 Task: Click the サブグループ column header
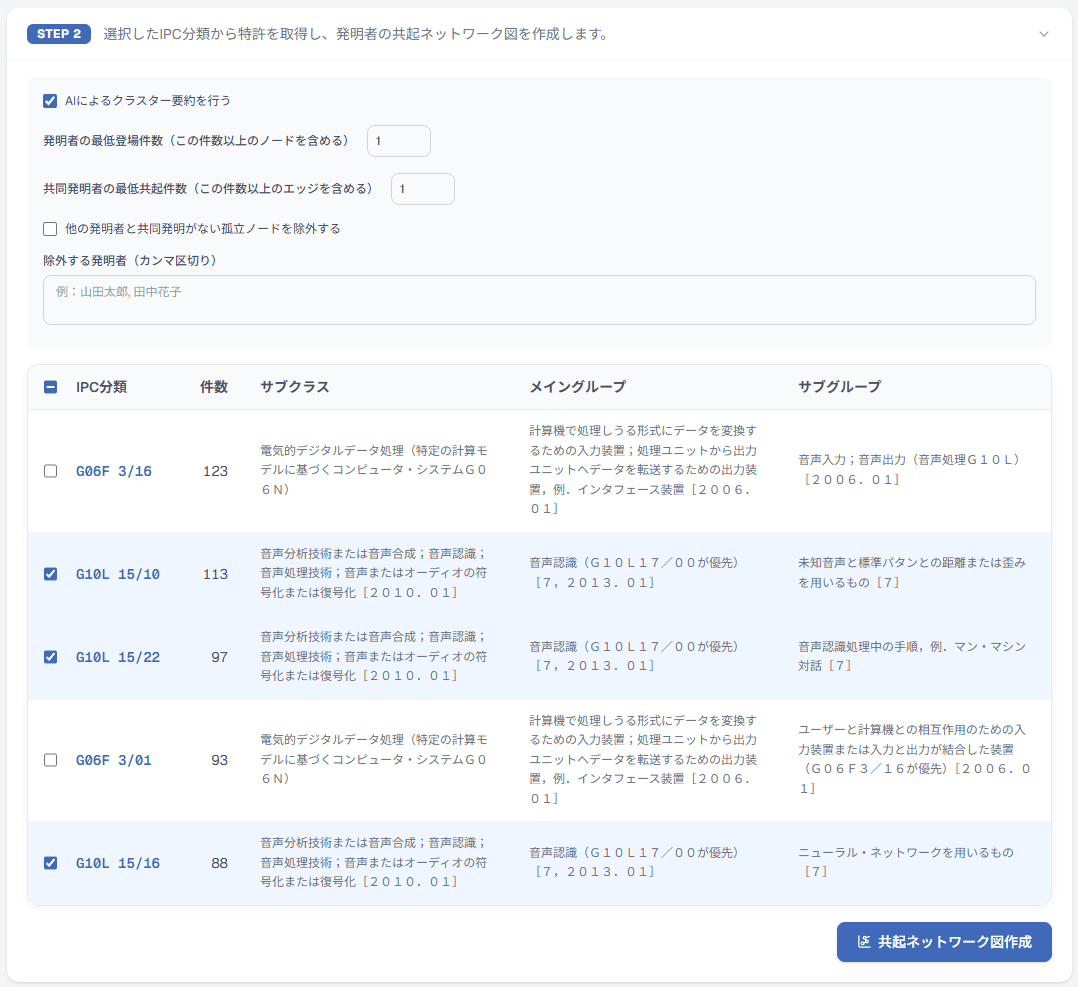[839, 387]
